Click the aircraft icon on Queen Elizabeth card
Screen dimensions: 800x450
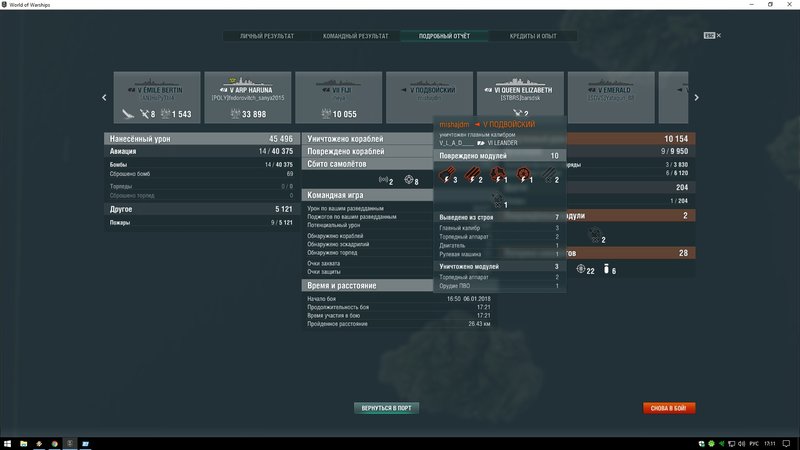tap(517, 113)
